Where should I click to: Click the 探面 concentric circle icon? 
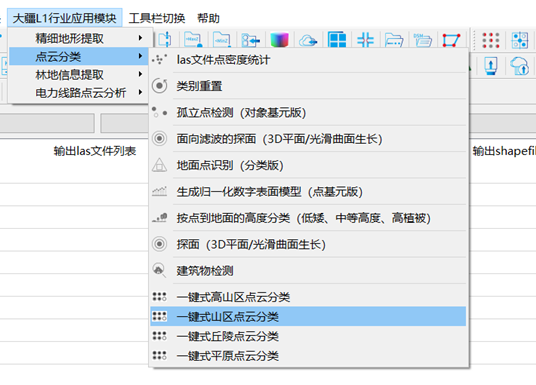point(159,244)
